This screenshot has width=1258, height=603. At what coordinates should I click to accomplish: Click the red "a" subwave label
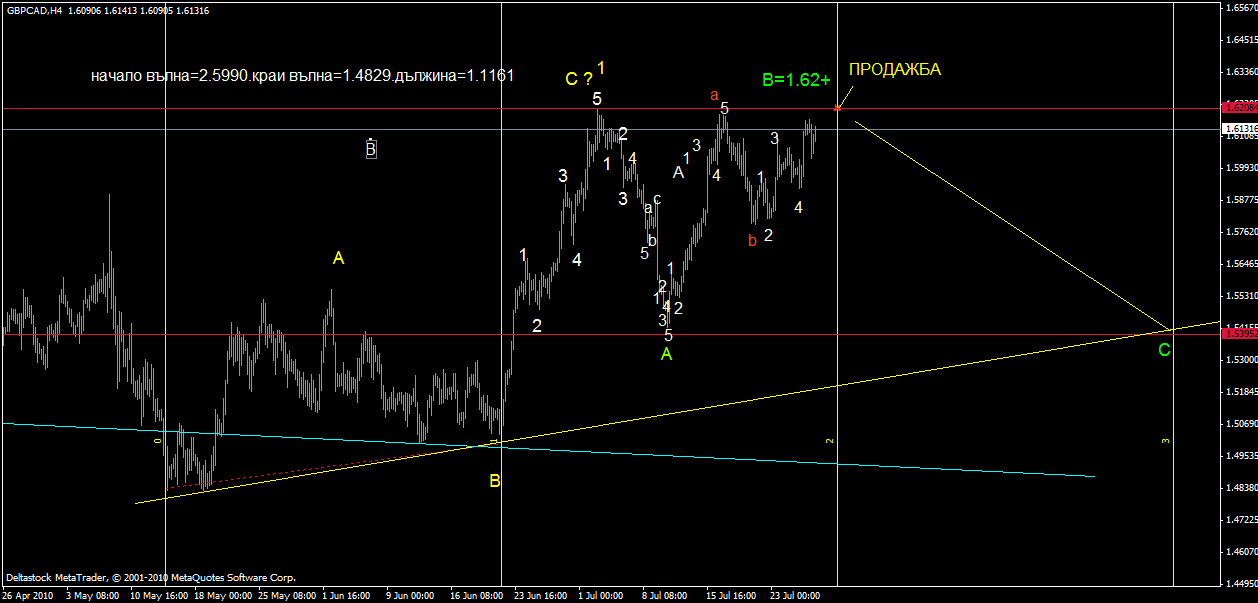point(714,95)
